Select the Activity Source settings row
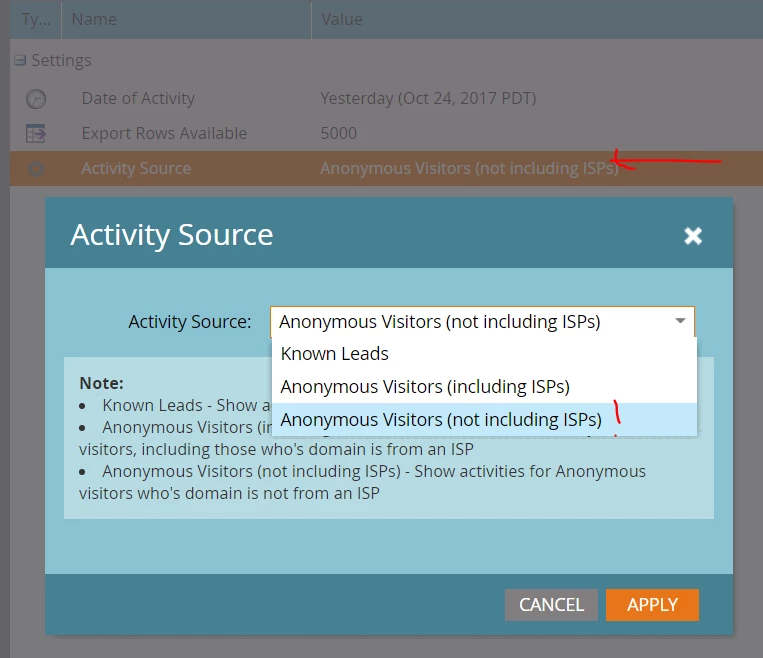 (386, 168)
